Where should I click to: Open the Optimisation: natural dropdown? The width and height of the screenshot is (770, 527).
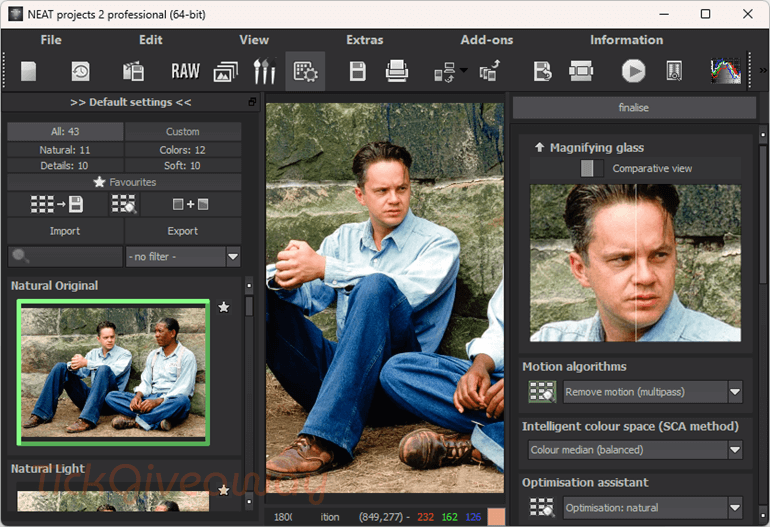tap(653, 507)
